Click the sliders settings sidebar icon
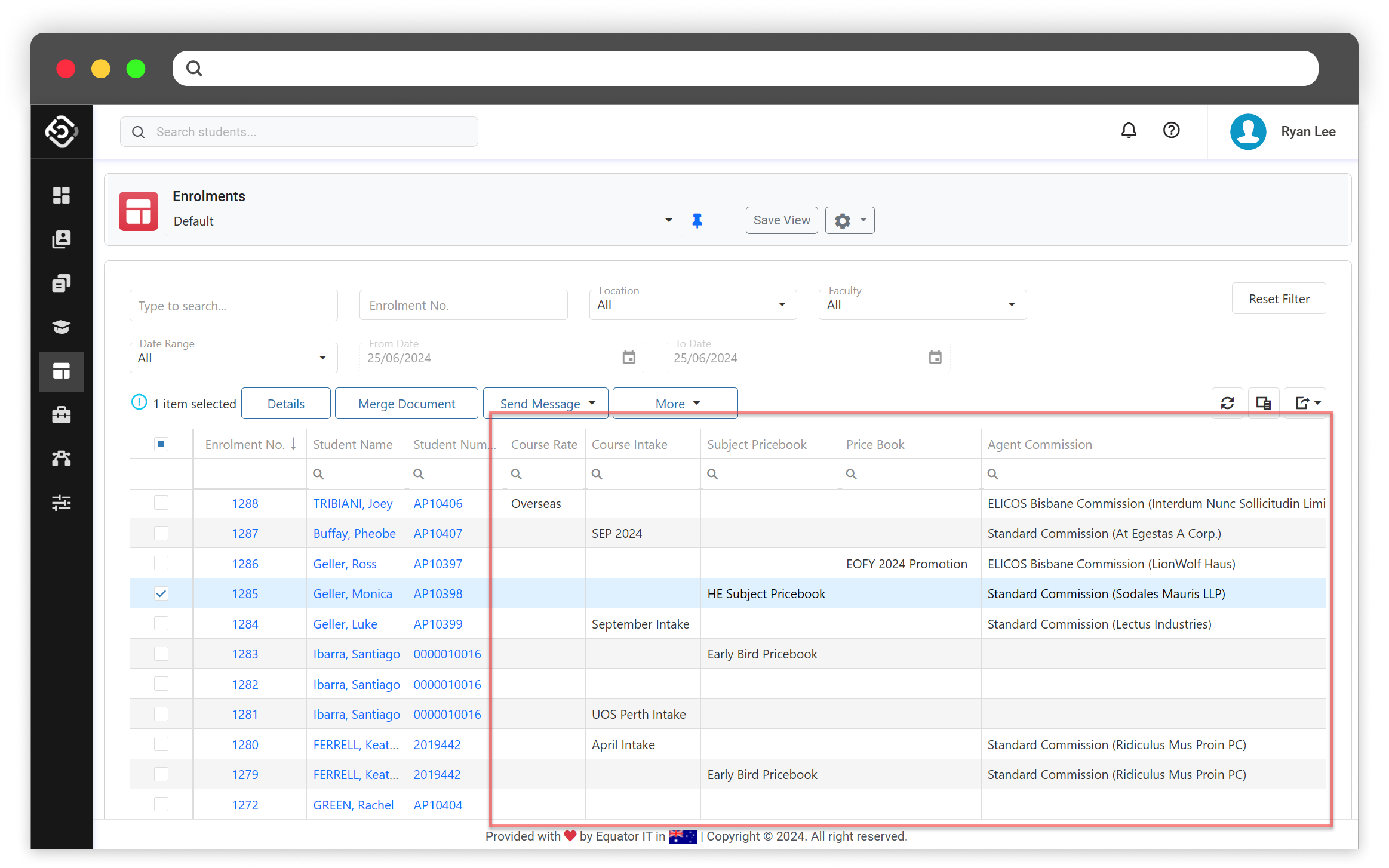1389x868 pixels. point(62,503)
